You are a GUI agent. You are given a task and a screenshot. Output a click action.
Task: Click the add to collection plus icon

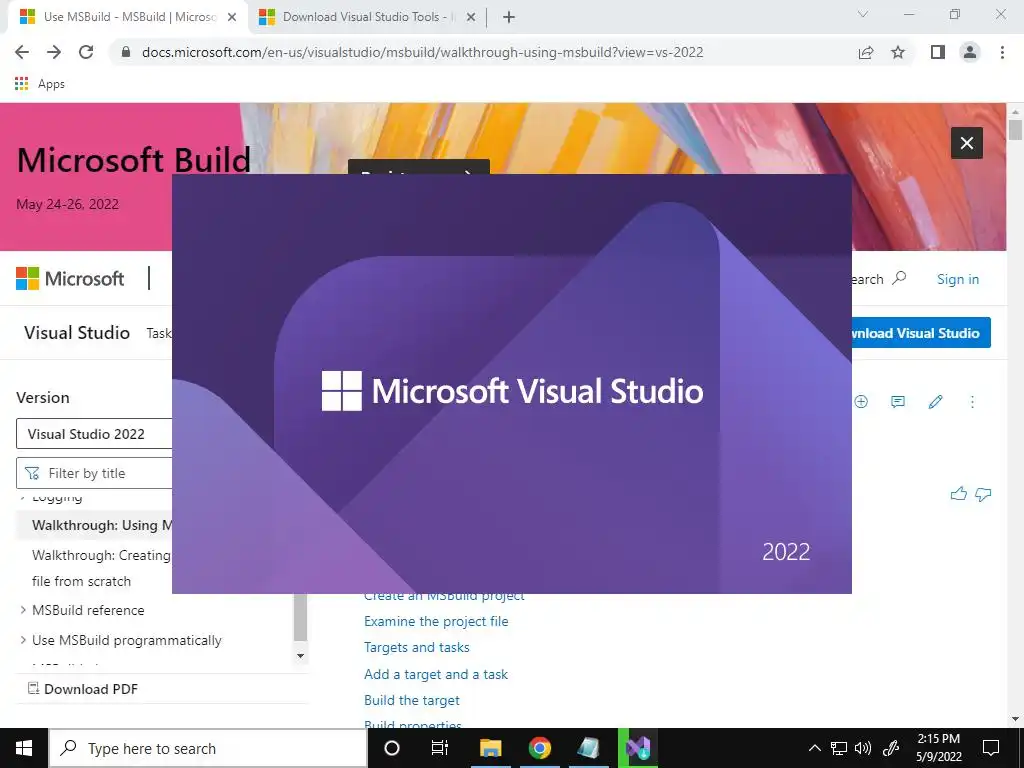[861, 402]
